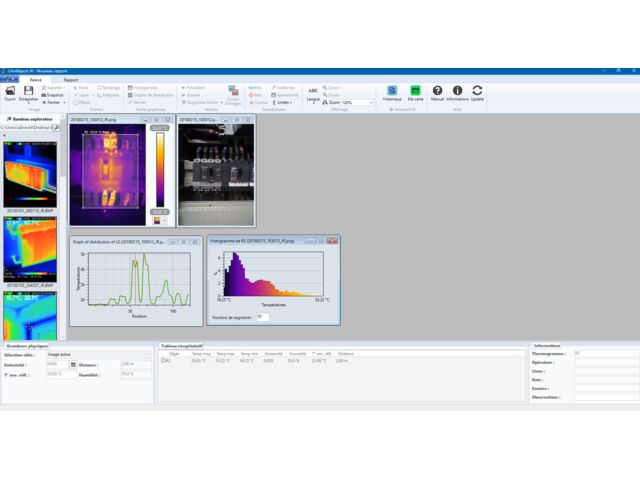This screenshot has height=480, width=640.
Task: Click the Ouvrir folder icon
Action: coord(9,90)
